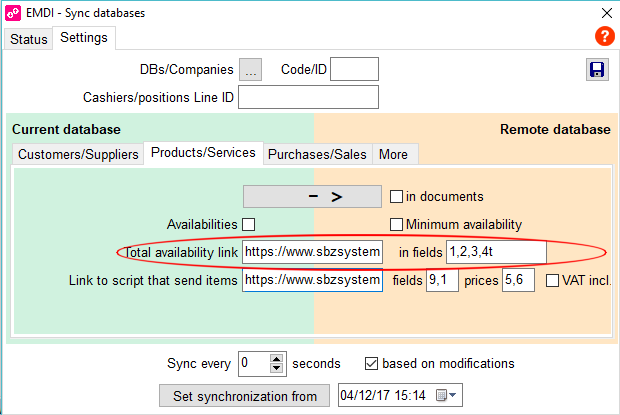The width and height of the screenshot is (620, 415).
Task: Click the Set synchronization from button
Action: click(244, 396)
